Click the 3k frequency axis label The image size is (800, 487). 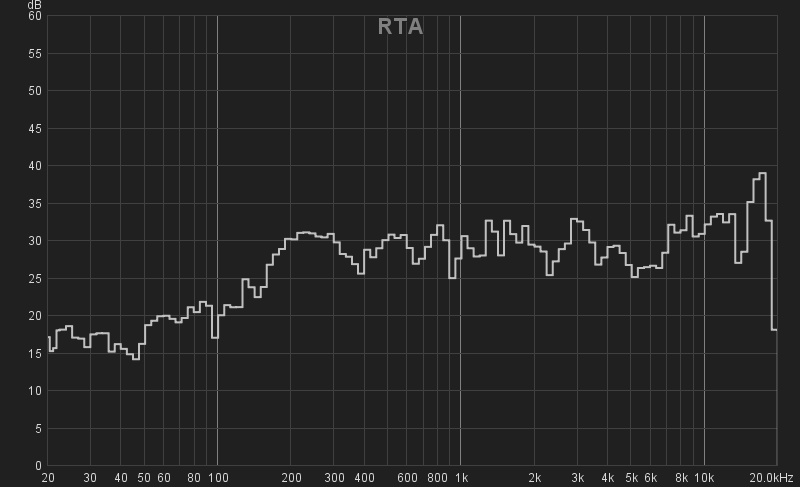point(578,478)
